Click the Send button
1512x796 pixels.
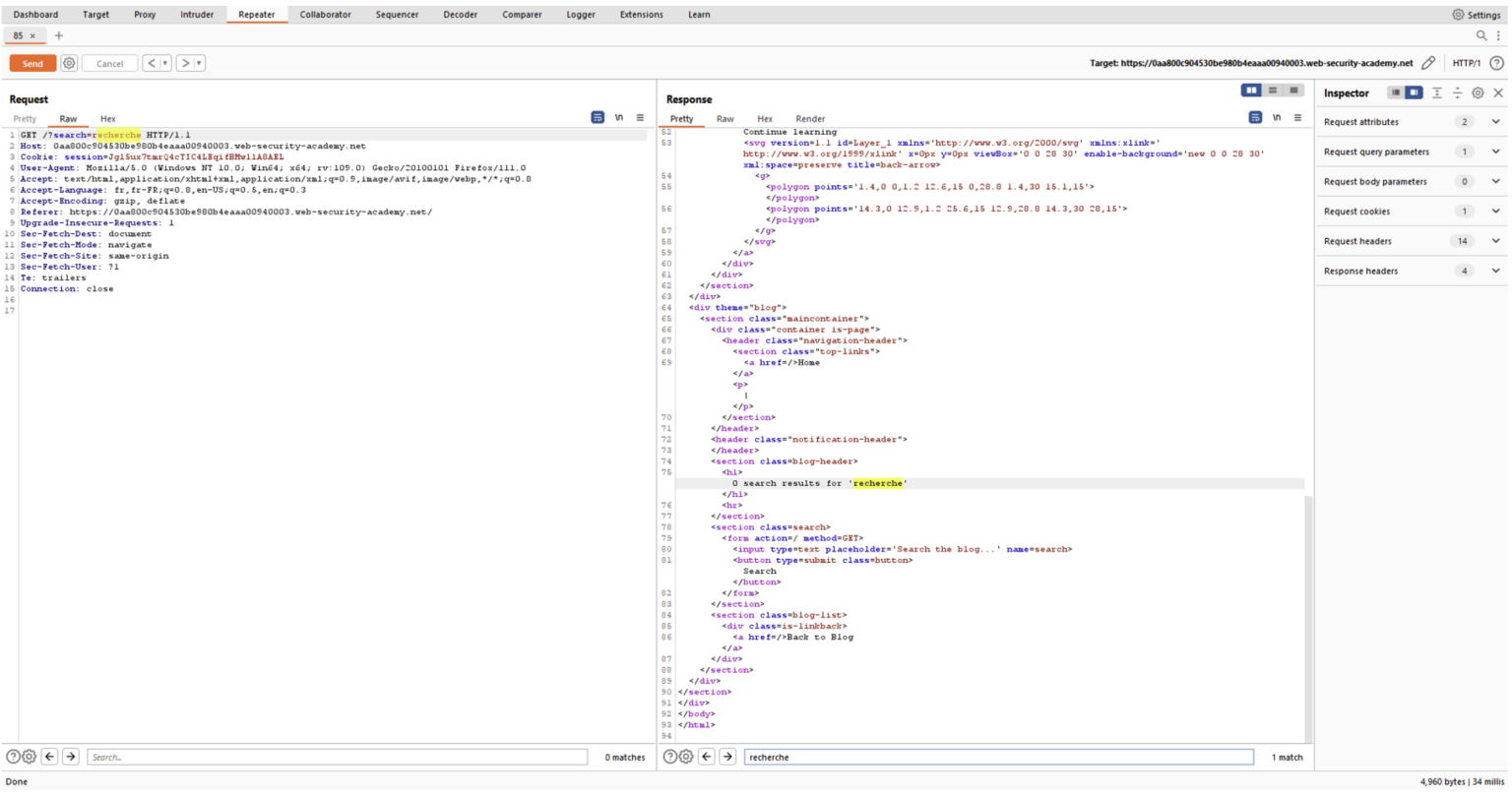tap(32, 62)
